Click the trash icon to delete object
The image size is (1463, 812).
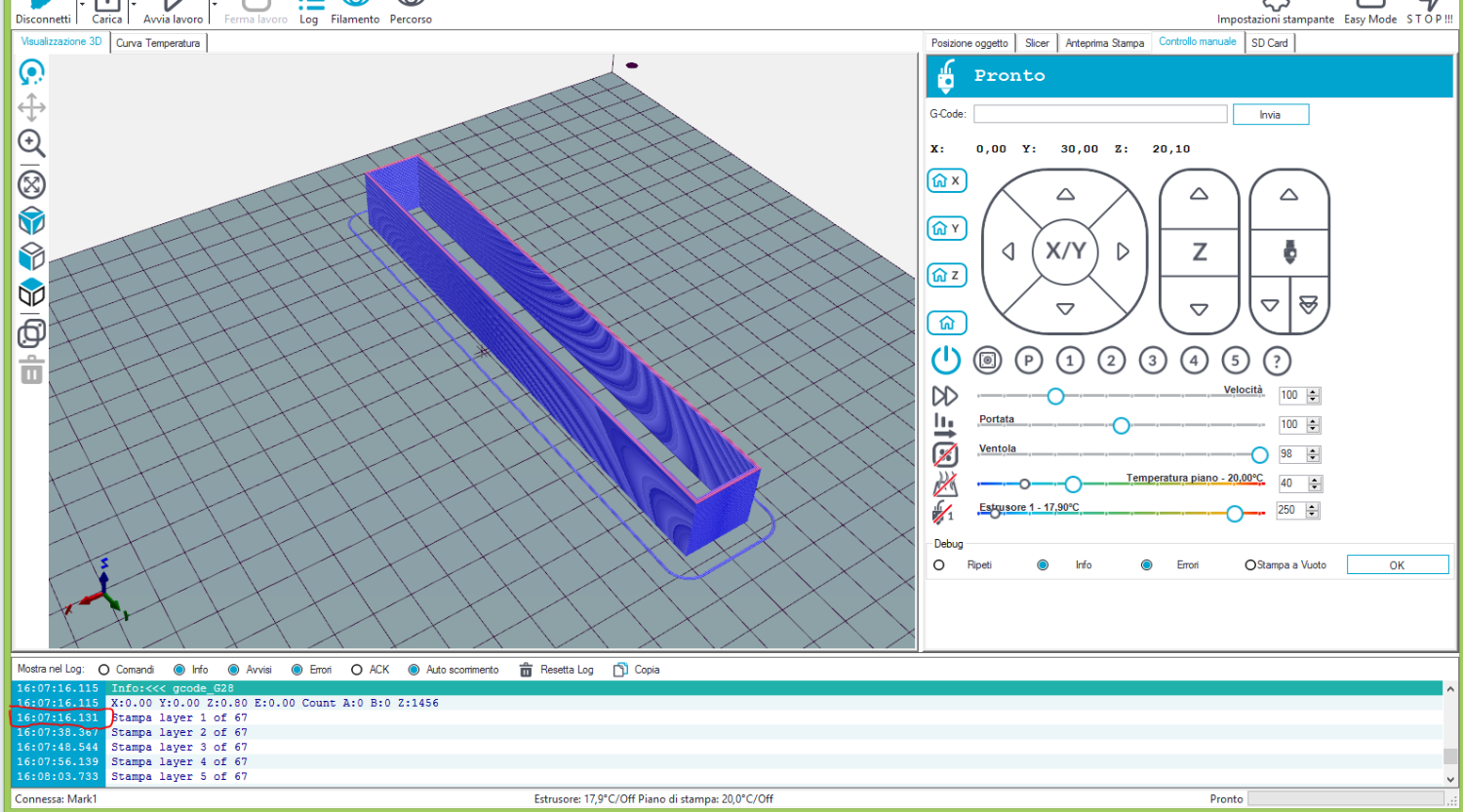[x=31, y=370]
